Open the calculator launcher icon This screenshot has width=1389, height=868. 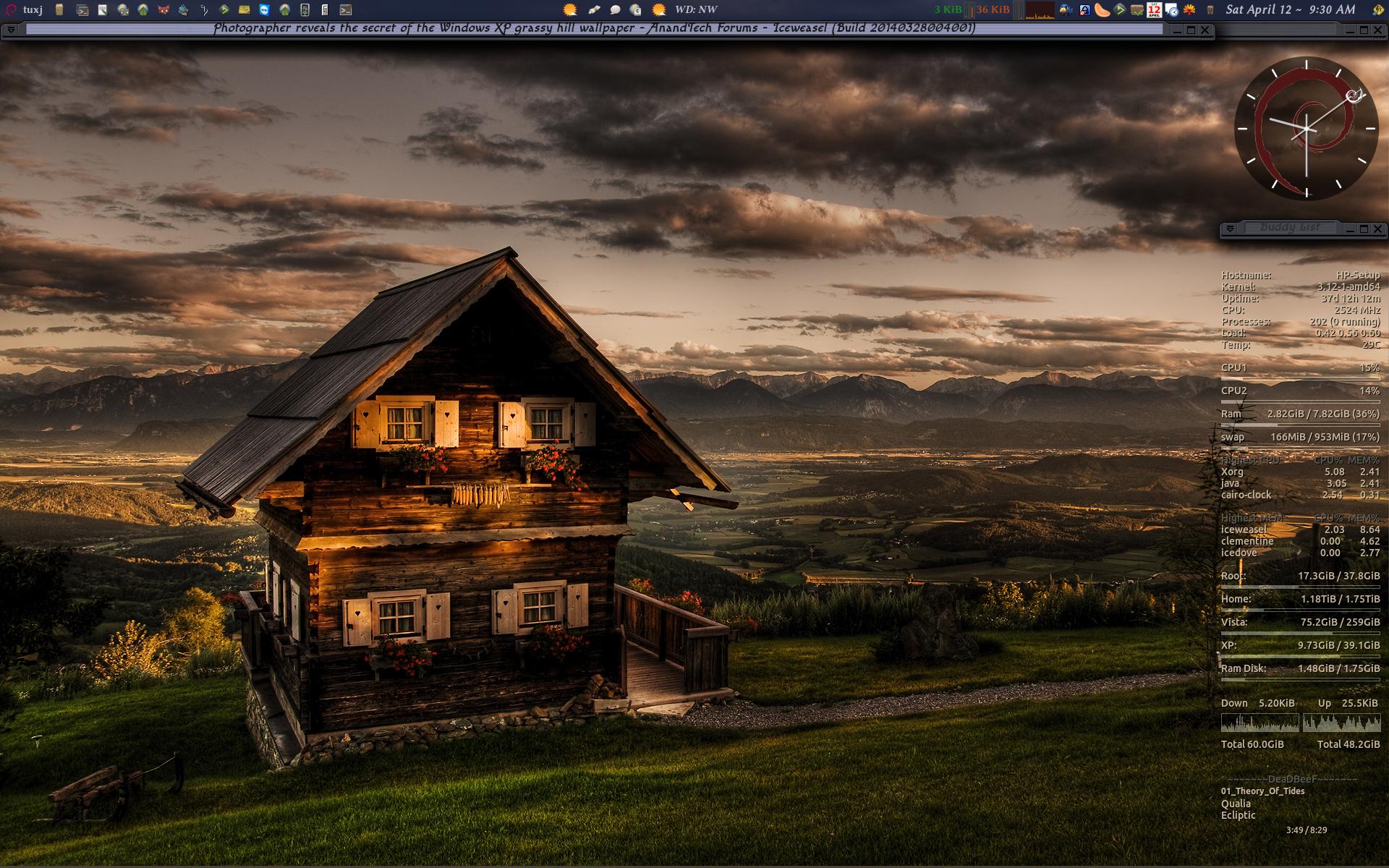(x=325, y=9)
